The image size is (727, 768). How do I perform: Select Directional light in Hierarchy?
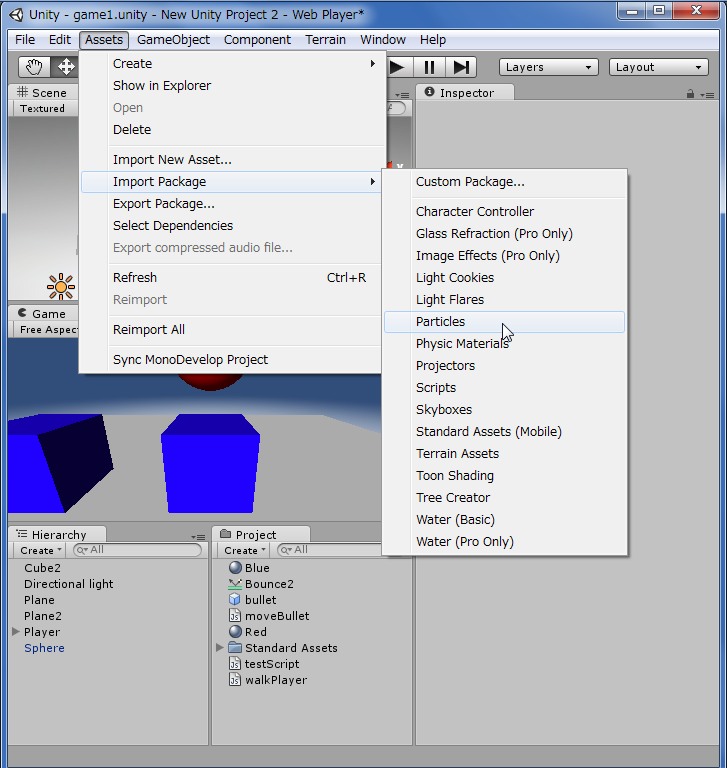click(69, 584)
